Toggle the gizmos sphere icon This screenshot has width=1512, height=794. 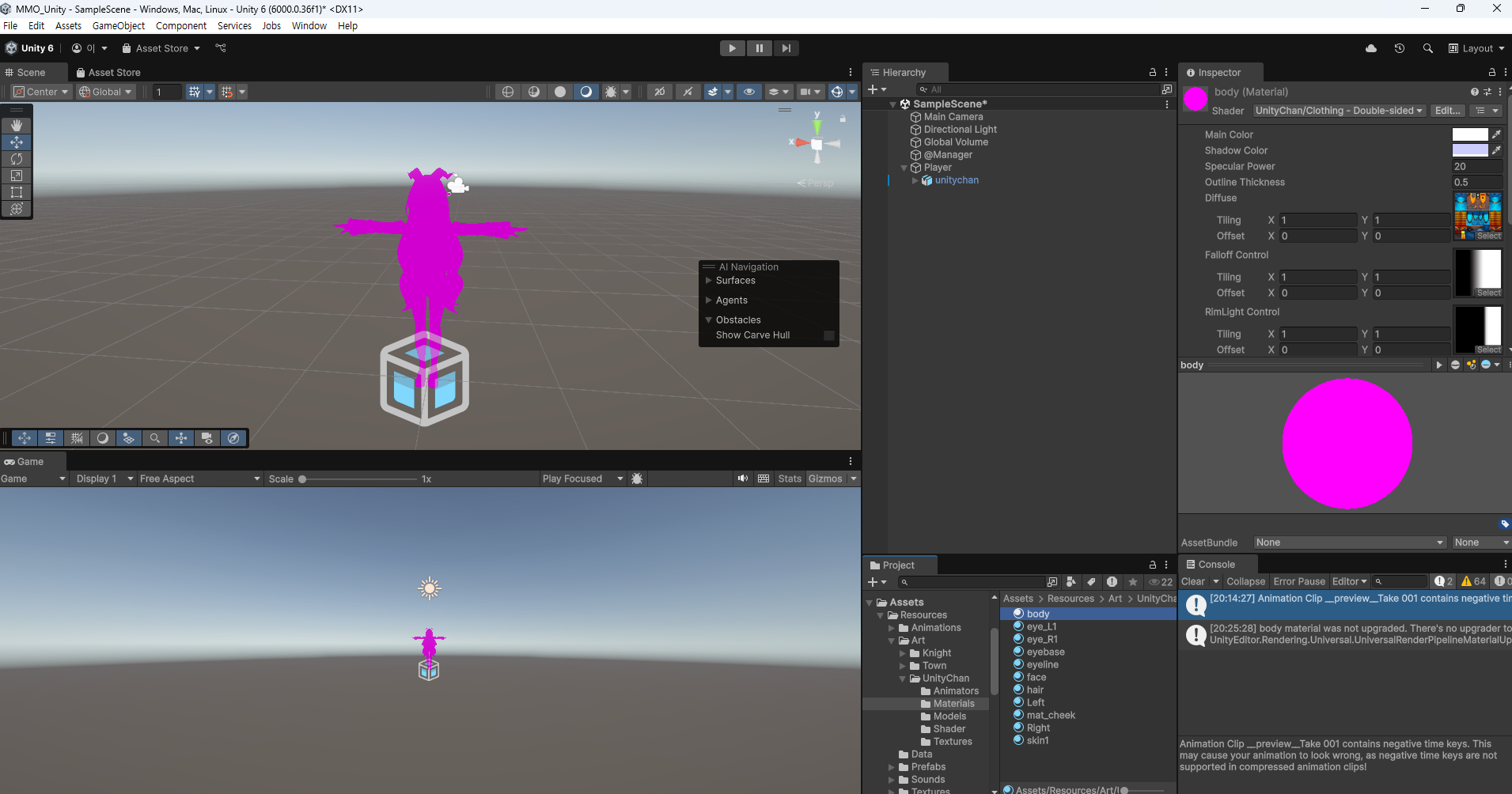(x=837, y=92)
